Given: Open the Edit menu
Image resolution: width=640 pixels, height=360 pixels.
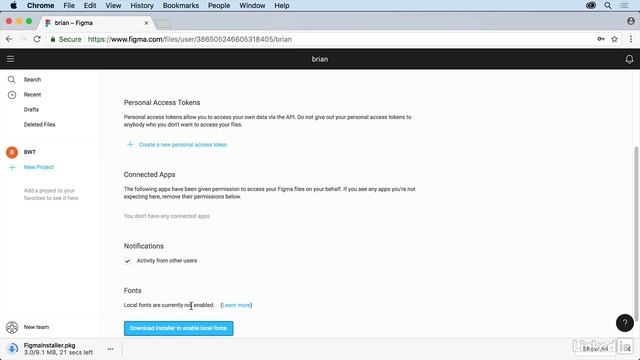Looking at the screenshot, I should (90, 5).
